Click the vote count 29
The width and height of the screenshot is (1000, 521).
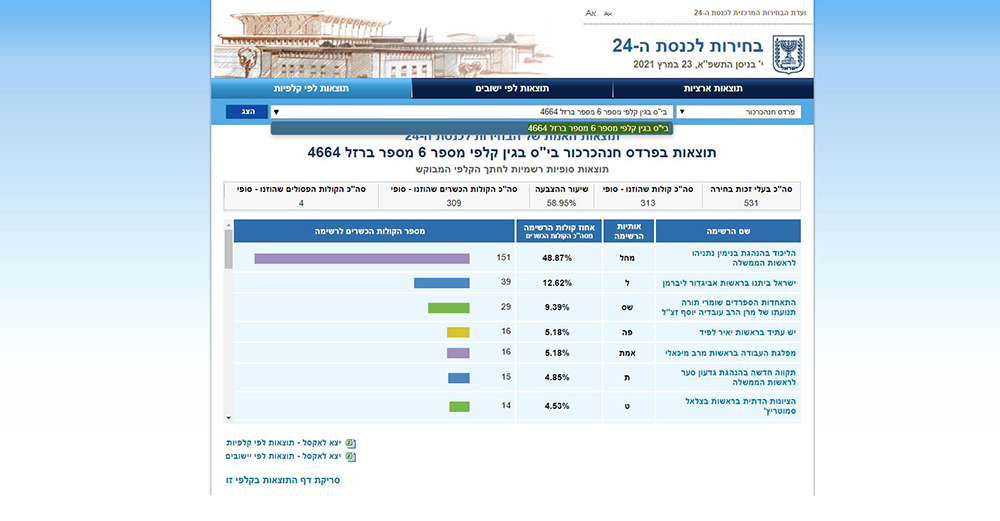point(506,307)
